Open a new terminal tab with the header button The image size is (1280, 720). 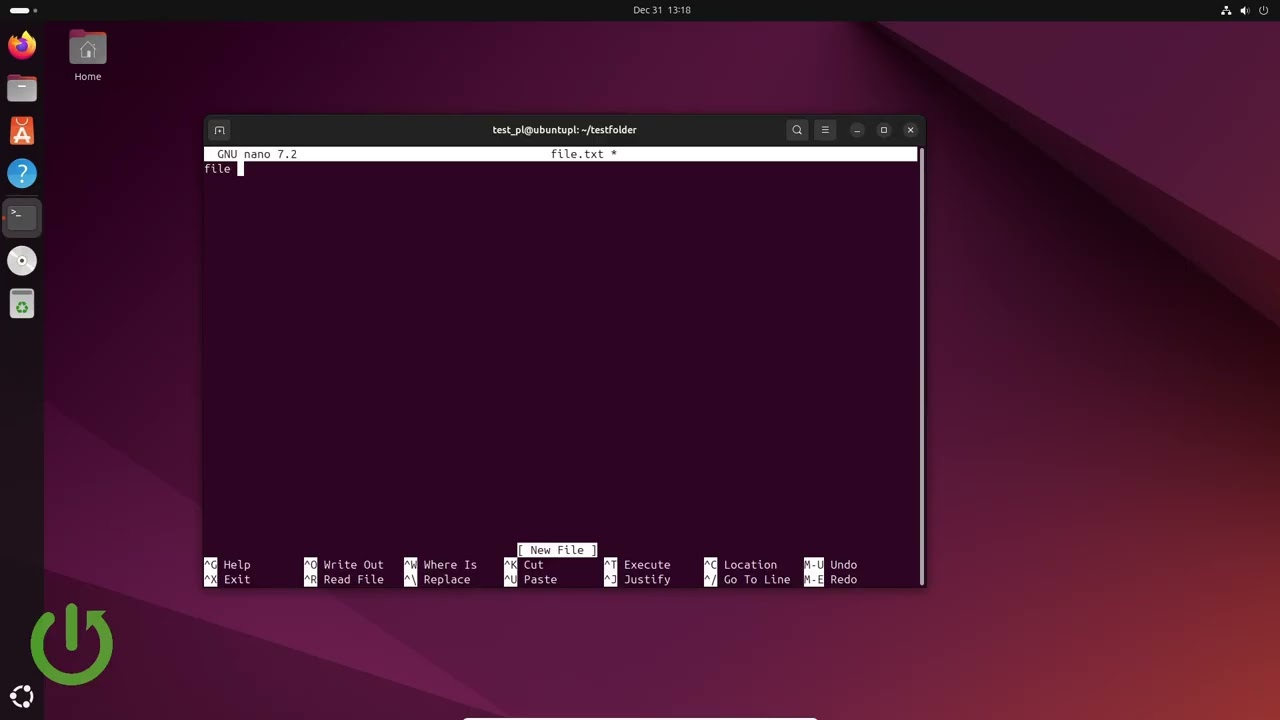coord(220,130)
